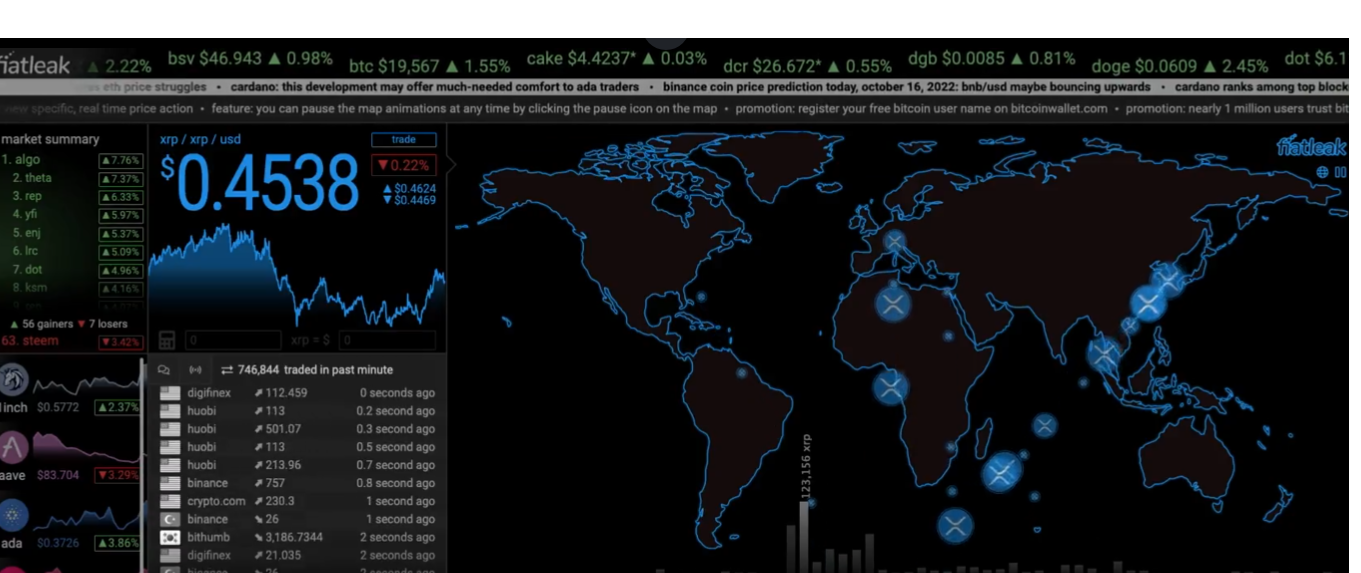Click into the xrp amount input field
Viewport: 1361px width, 573px height.
pos(232,341)
